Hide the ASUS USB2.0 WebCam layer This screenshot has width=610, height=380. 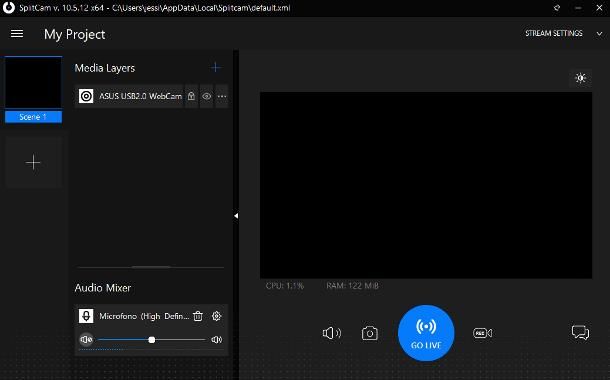(x=207, y=96)
